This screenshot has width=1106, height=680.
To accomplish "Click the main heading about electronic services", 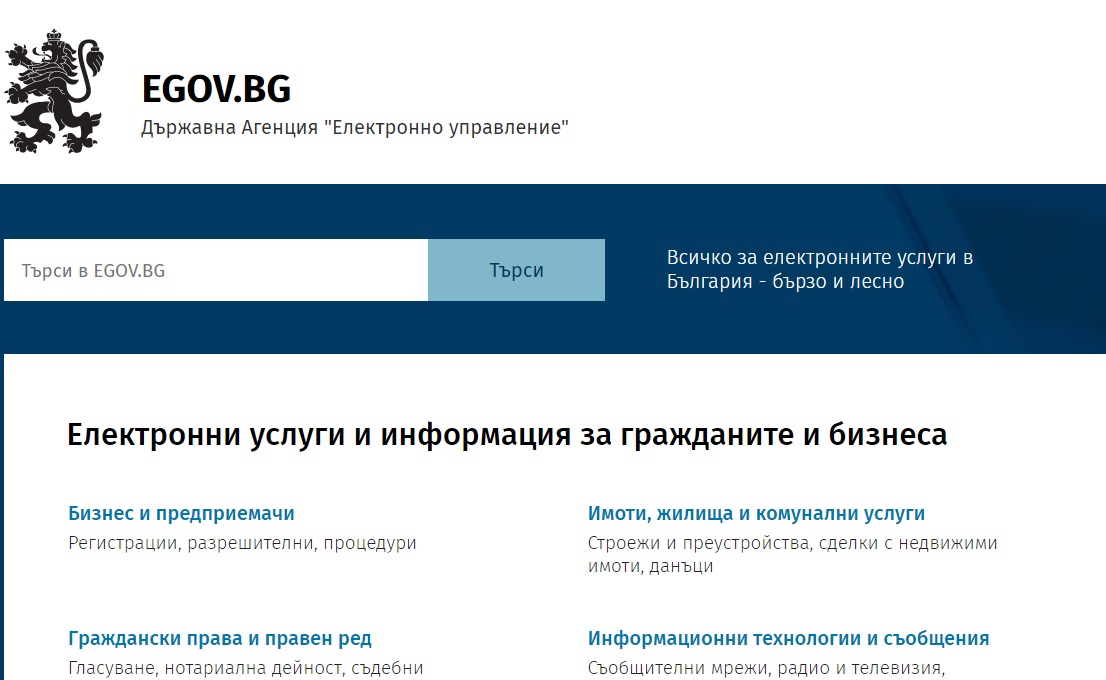I will (x=508, y=433).
